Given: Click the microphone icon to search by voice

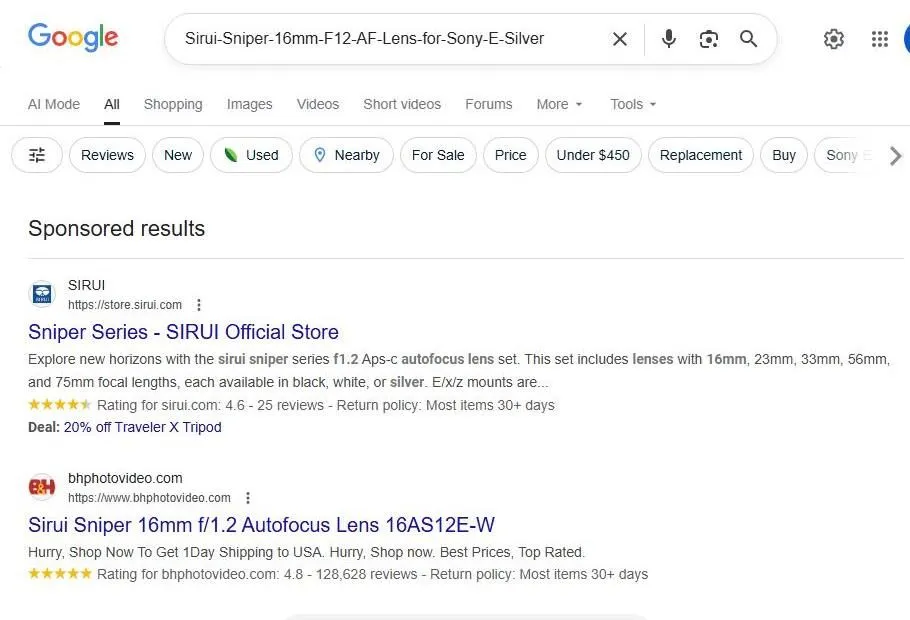Looking at the screenshot, I should 668,39.
